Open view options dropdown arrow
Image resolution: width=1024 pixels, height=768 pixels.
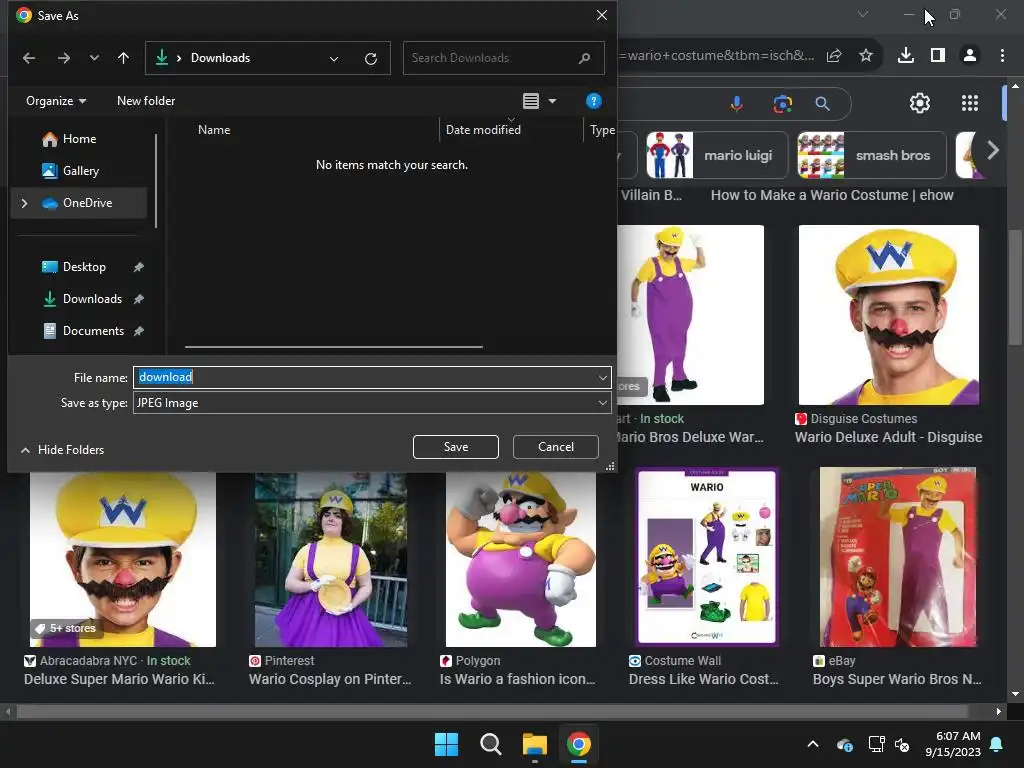(552, 101)
